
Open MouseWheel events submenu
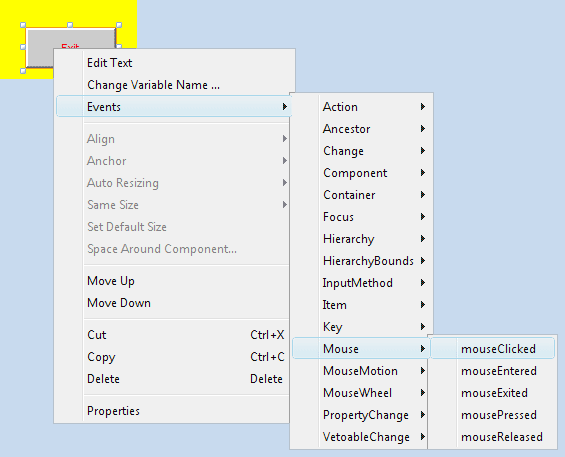click(x=361, y=392)
